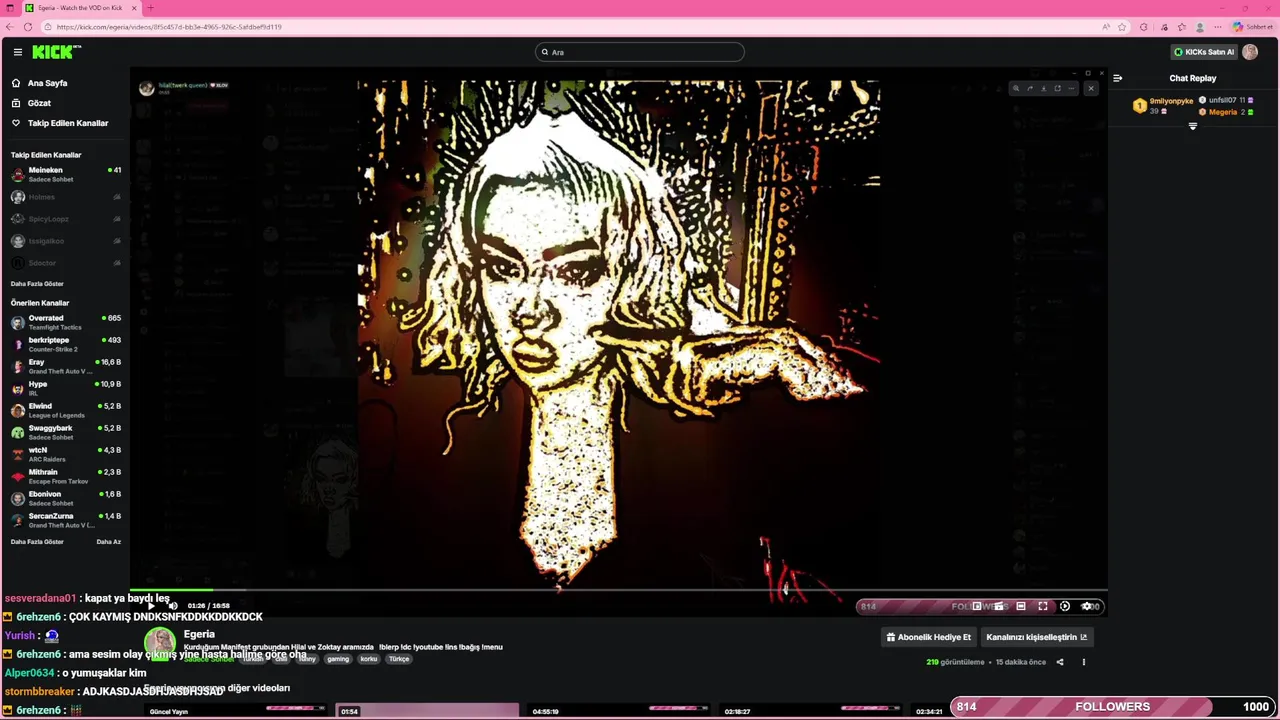Select the gaming tag
1280x720 pixels.
[338, 659]
